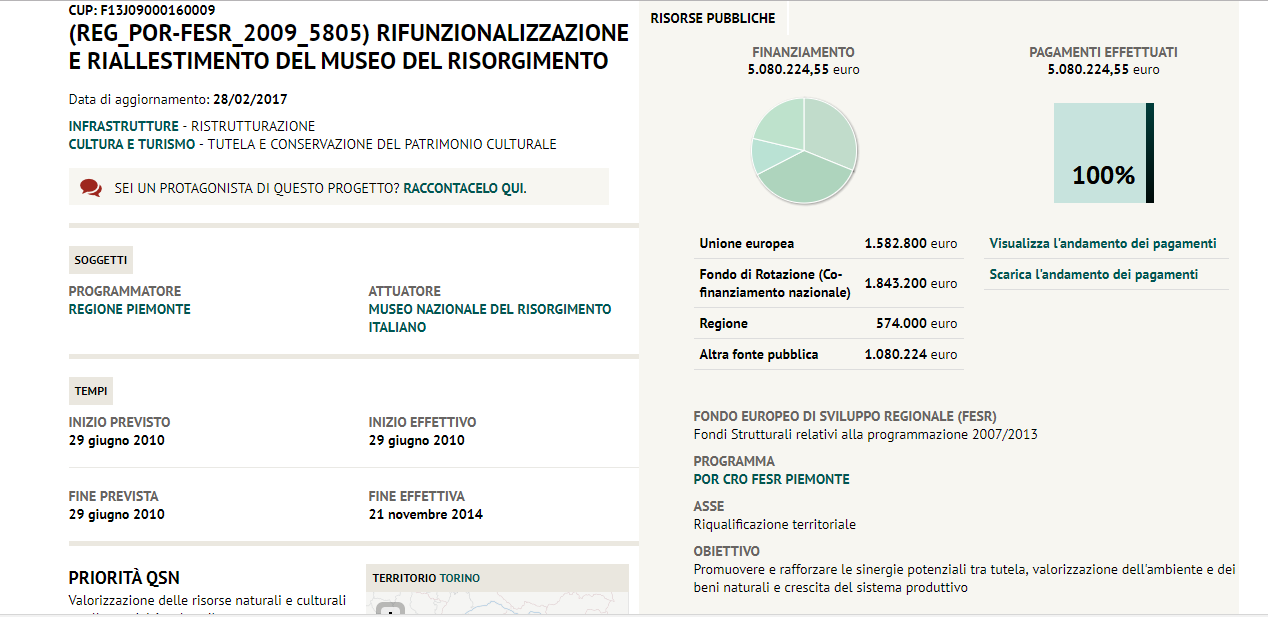Click the Altra fonte pubblica row label

coord(759,354)
